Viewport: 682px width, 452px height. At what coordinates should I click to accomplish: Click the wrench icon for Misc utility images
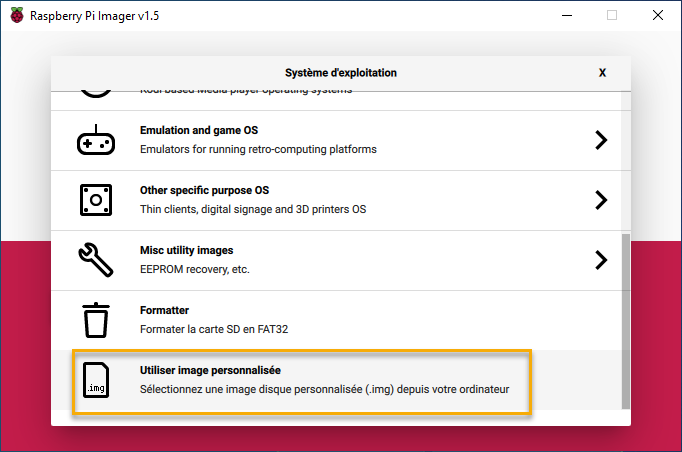[x=96, y=260]
